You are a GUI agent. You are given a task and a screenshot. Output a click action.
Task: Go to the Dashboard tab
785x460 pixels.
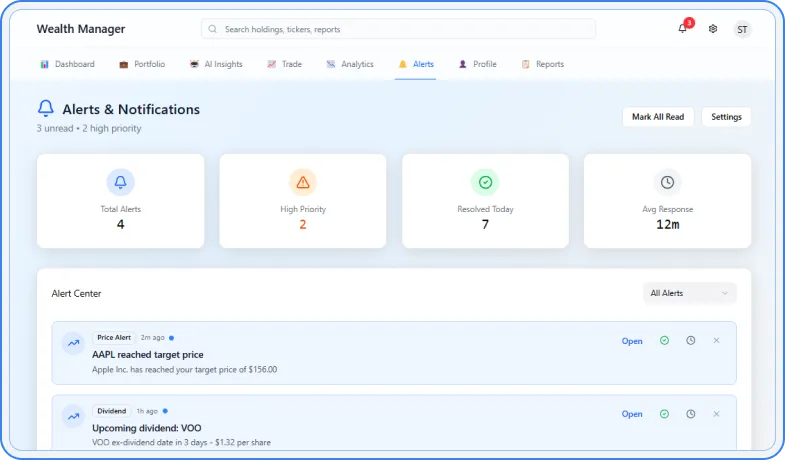67,64
